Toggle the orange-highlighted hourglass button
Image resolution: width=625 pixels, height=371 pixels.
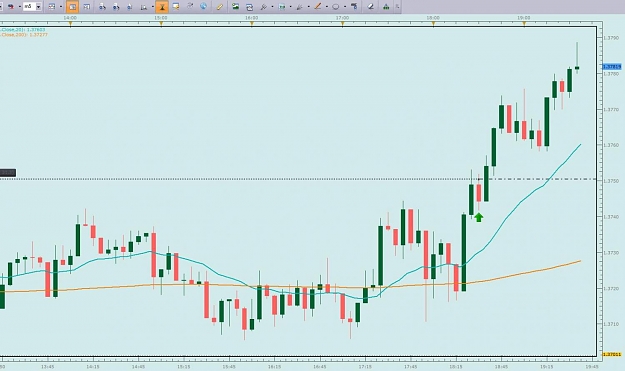pos(162,6)
